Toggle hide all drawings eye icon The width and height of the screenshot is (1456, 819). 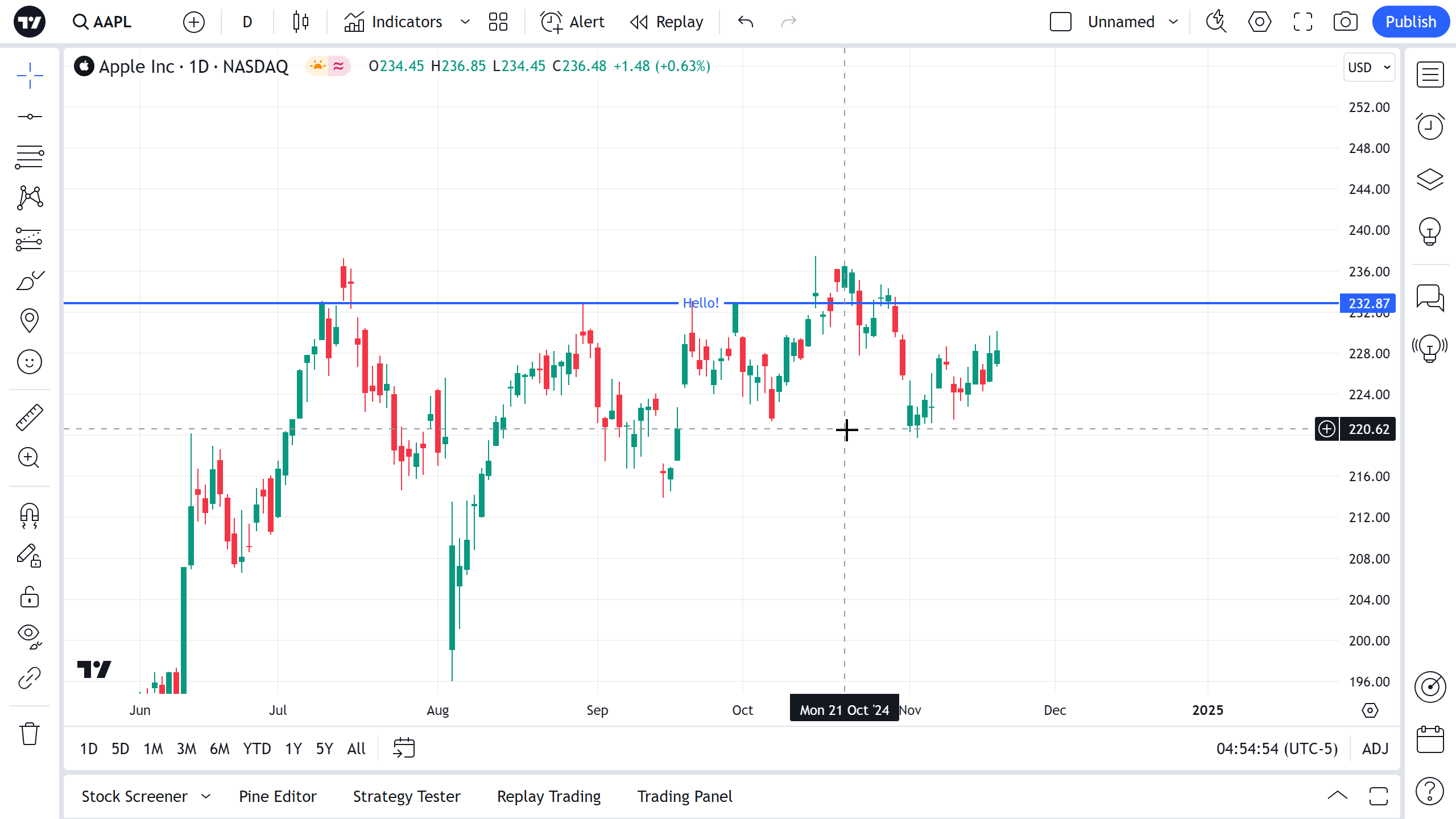click(30, 636)
